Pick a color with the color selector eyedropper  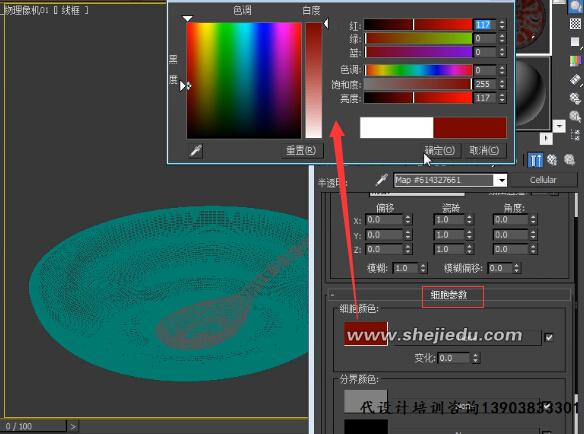[196, 151]
